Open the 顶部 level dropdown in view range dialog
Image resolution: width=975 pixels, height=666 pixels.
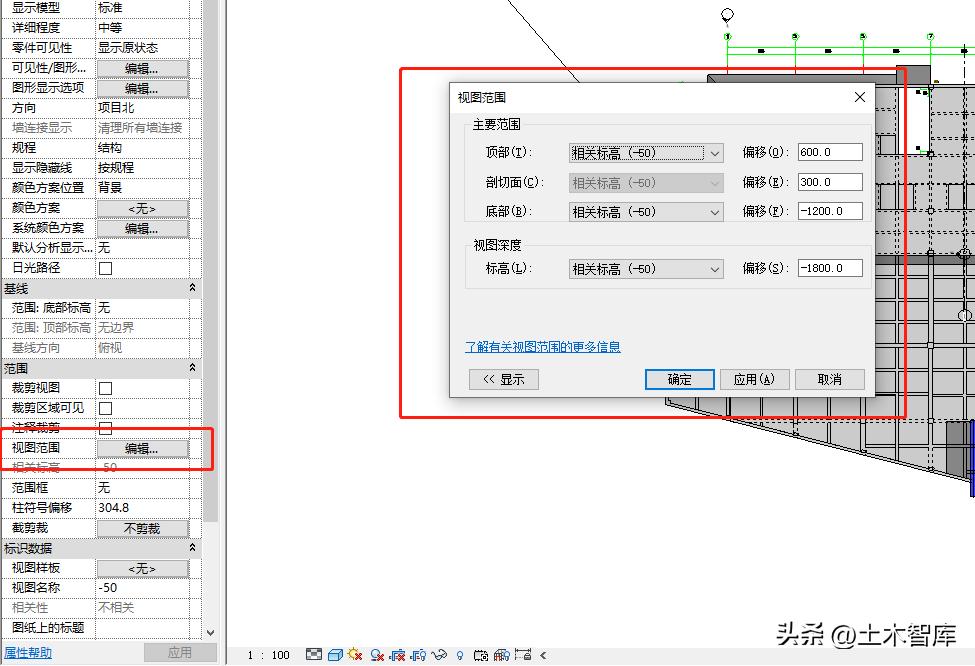point(713,153)
